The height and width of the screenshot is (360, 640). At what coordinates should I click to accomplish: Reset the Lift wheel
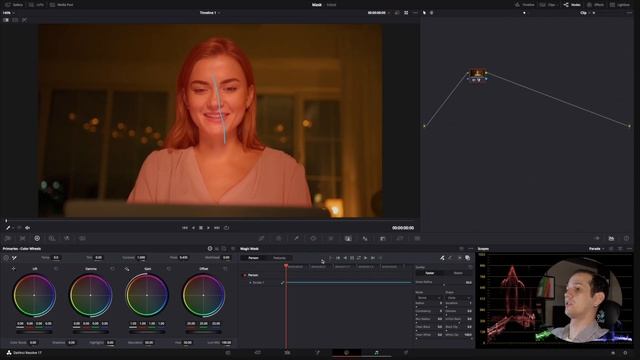pos(56,269)
